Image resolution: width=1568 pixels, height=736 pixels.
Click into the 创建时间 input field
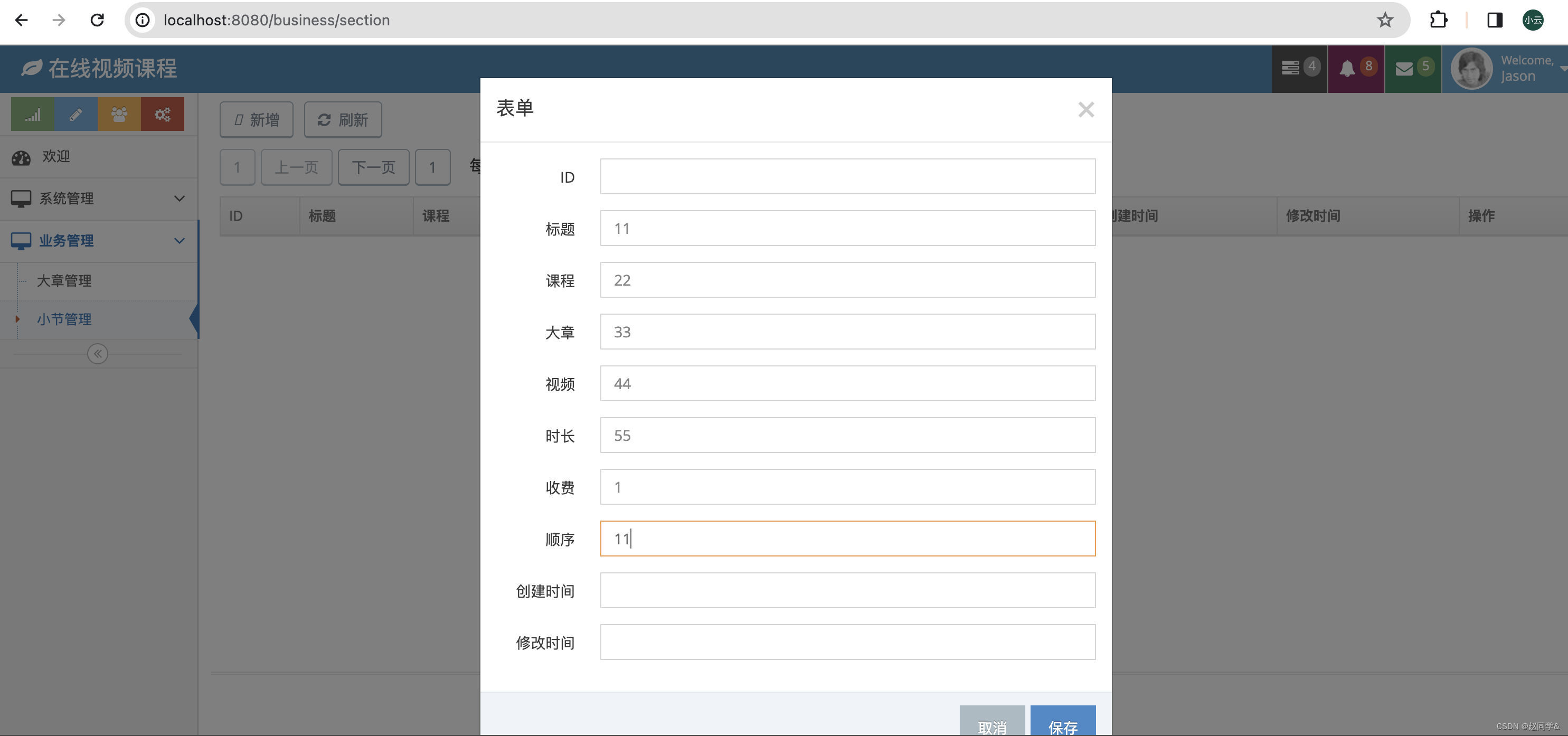[x=847, y=590]
